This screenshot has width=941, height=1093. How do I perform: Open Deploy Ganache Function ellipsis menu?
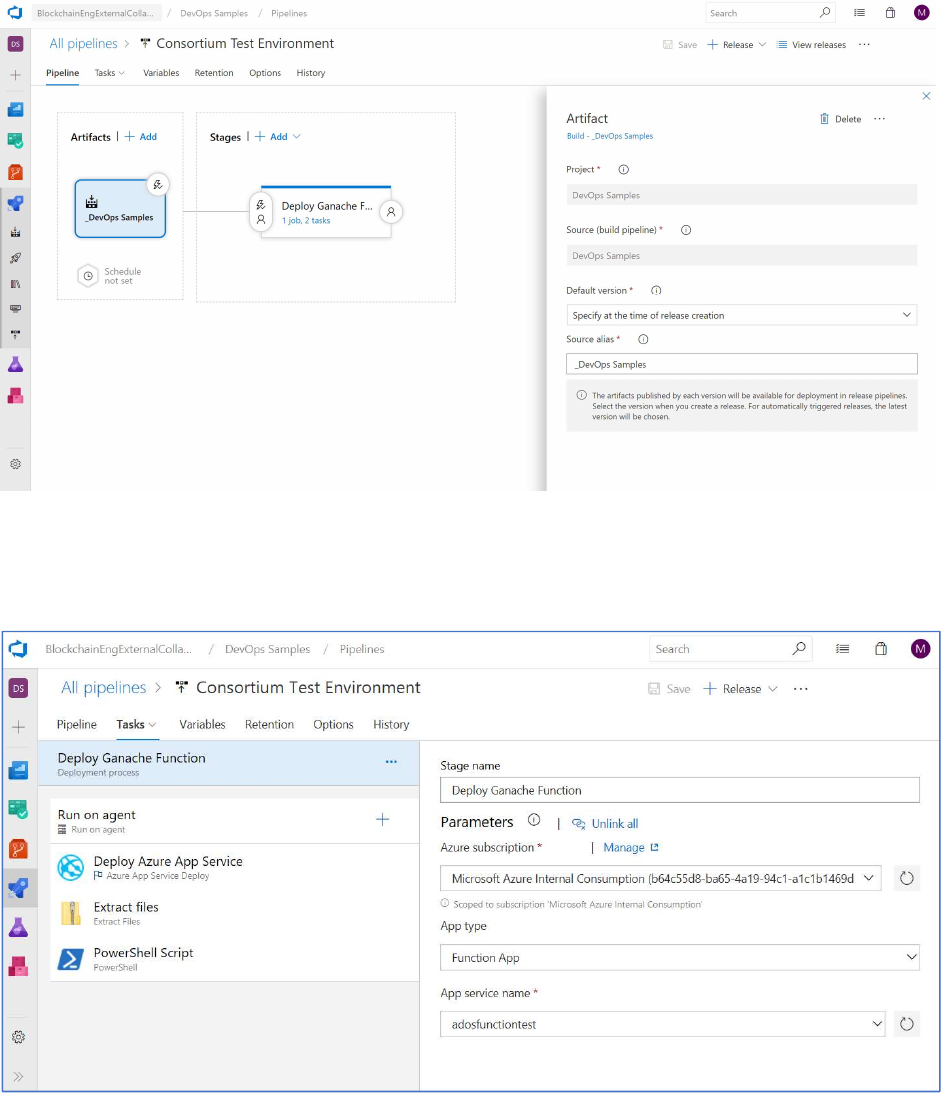click(x=391, y=762)
